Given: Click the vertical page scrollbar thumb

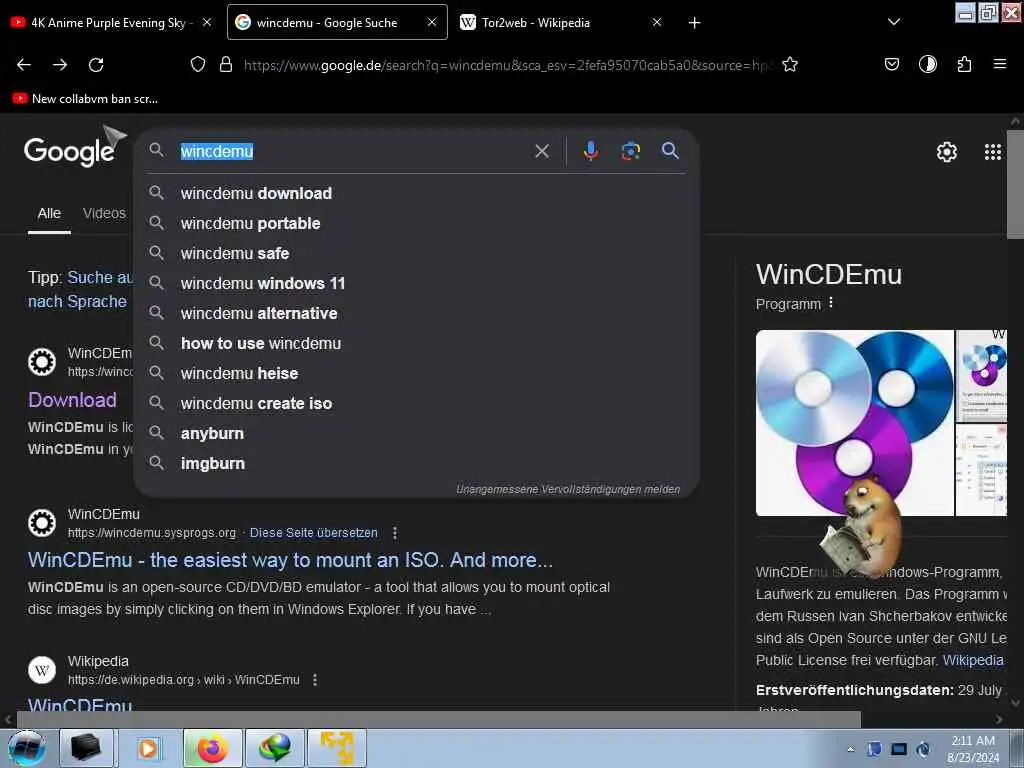Looking at the screenshot, I should click(x=1016, y=184).
